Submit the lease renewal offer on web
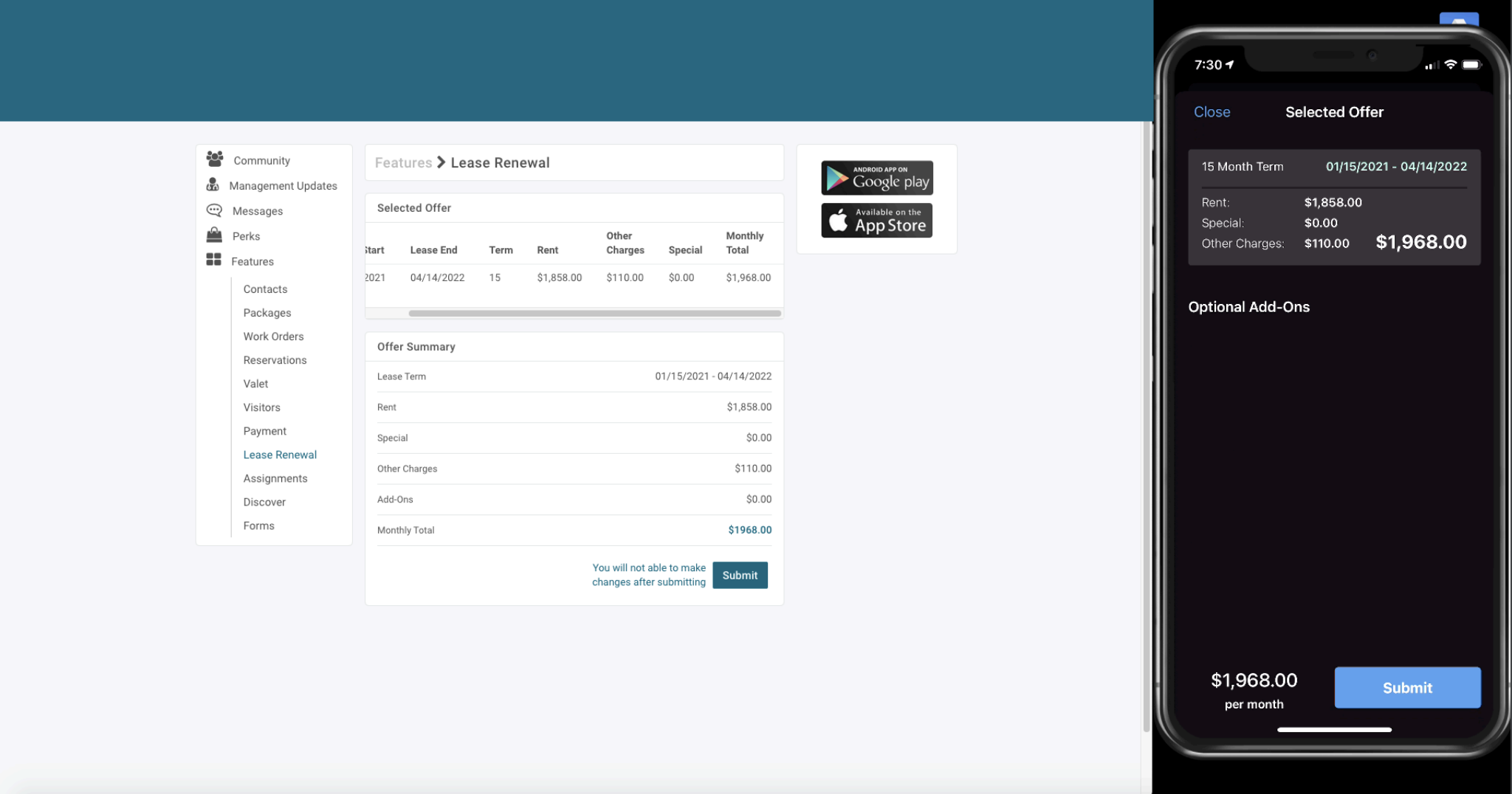The width and height of the screenshot is (1512, 794). click(x=740, y=576)
